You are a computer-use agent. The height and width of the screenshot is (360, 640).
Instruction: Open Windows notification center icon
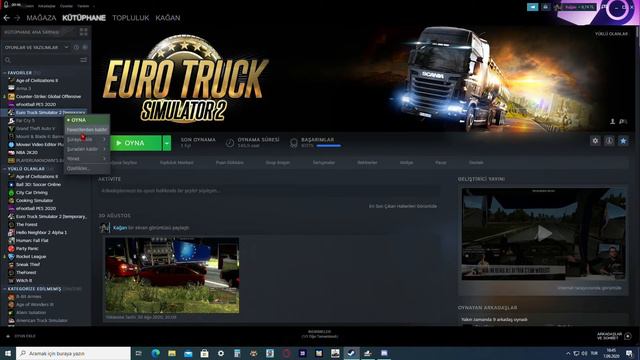tap(629, 353)
